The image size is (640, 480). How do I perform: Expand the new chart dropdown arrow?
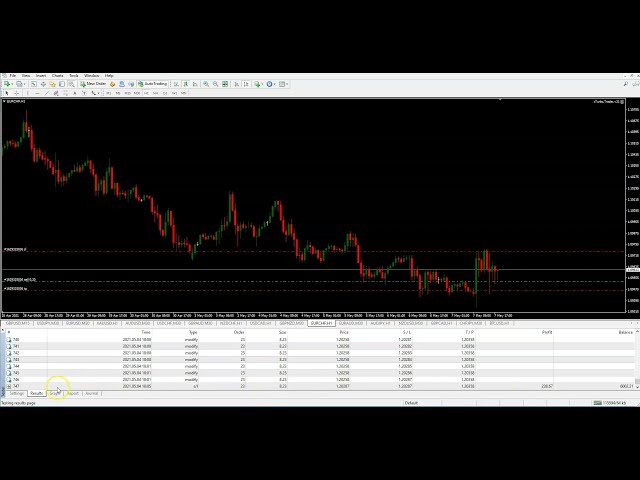coord(13,84)
